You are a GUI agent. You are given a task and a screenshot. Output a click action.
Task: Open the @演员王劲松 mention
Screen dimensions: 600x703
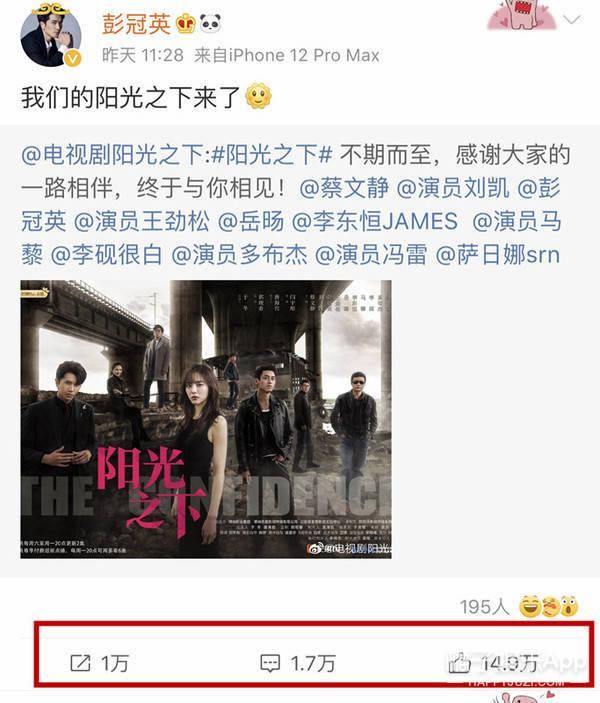click(x=141, y=221)
